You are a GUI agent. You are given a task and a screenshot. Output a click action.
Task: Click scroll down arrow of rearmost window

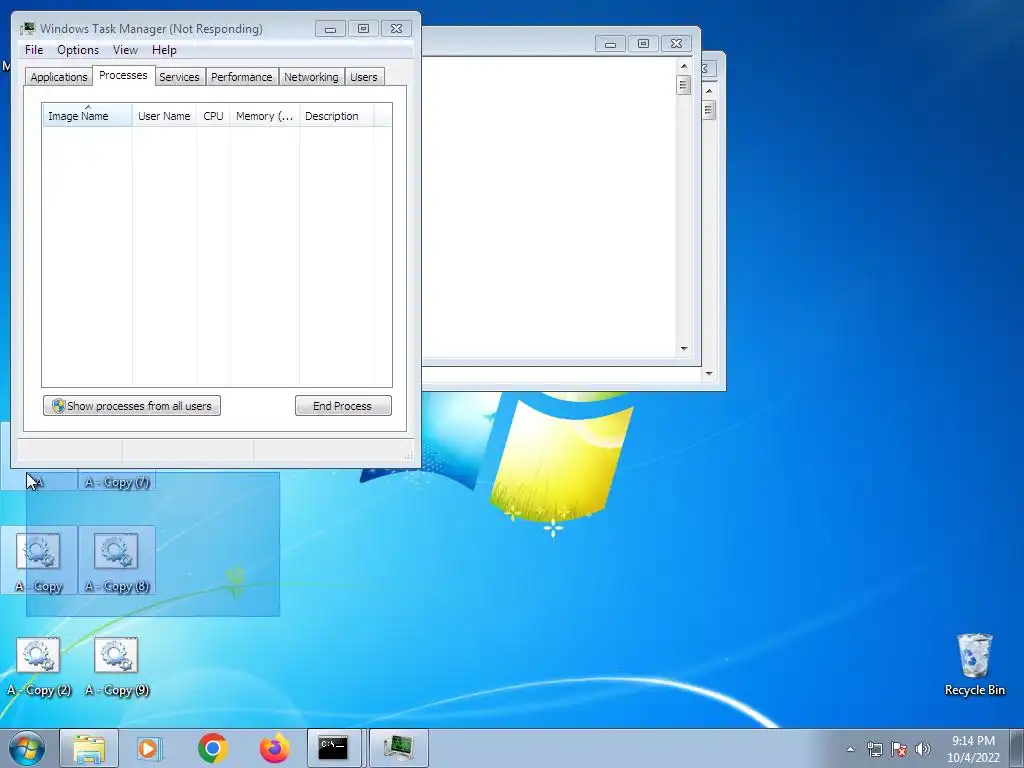coord(709,374)
